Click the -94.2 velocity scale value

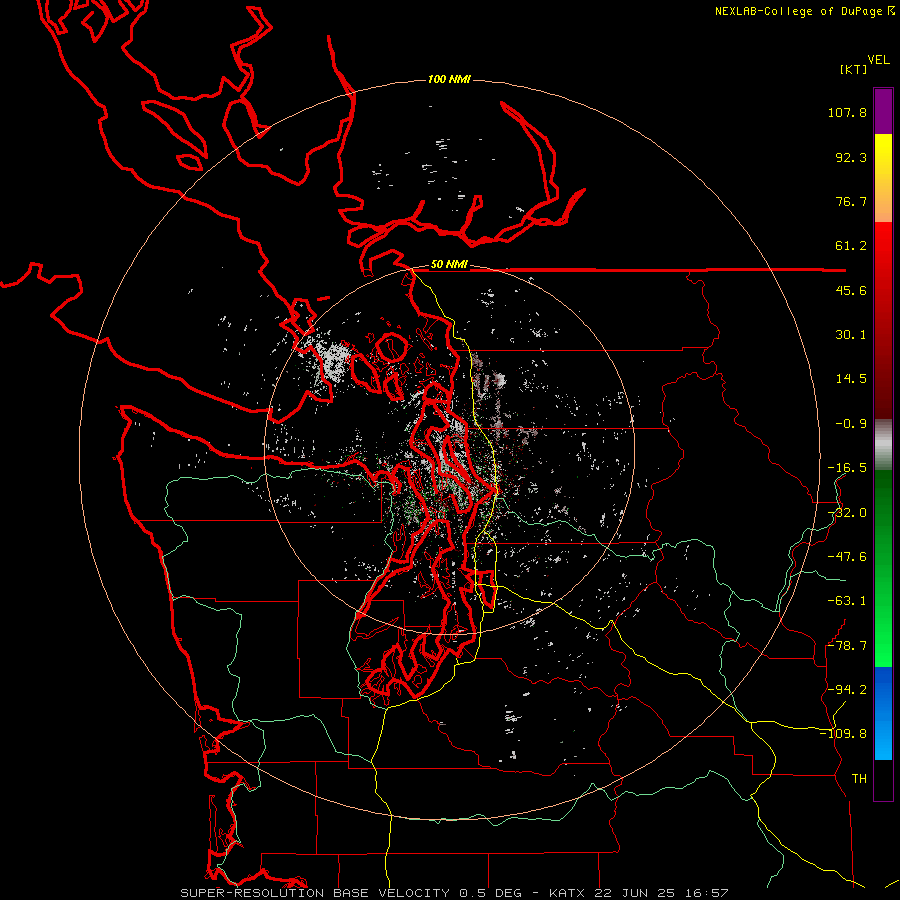coord(847,690)
